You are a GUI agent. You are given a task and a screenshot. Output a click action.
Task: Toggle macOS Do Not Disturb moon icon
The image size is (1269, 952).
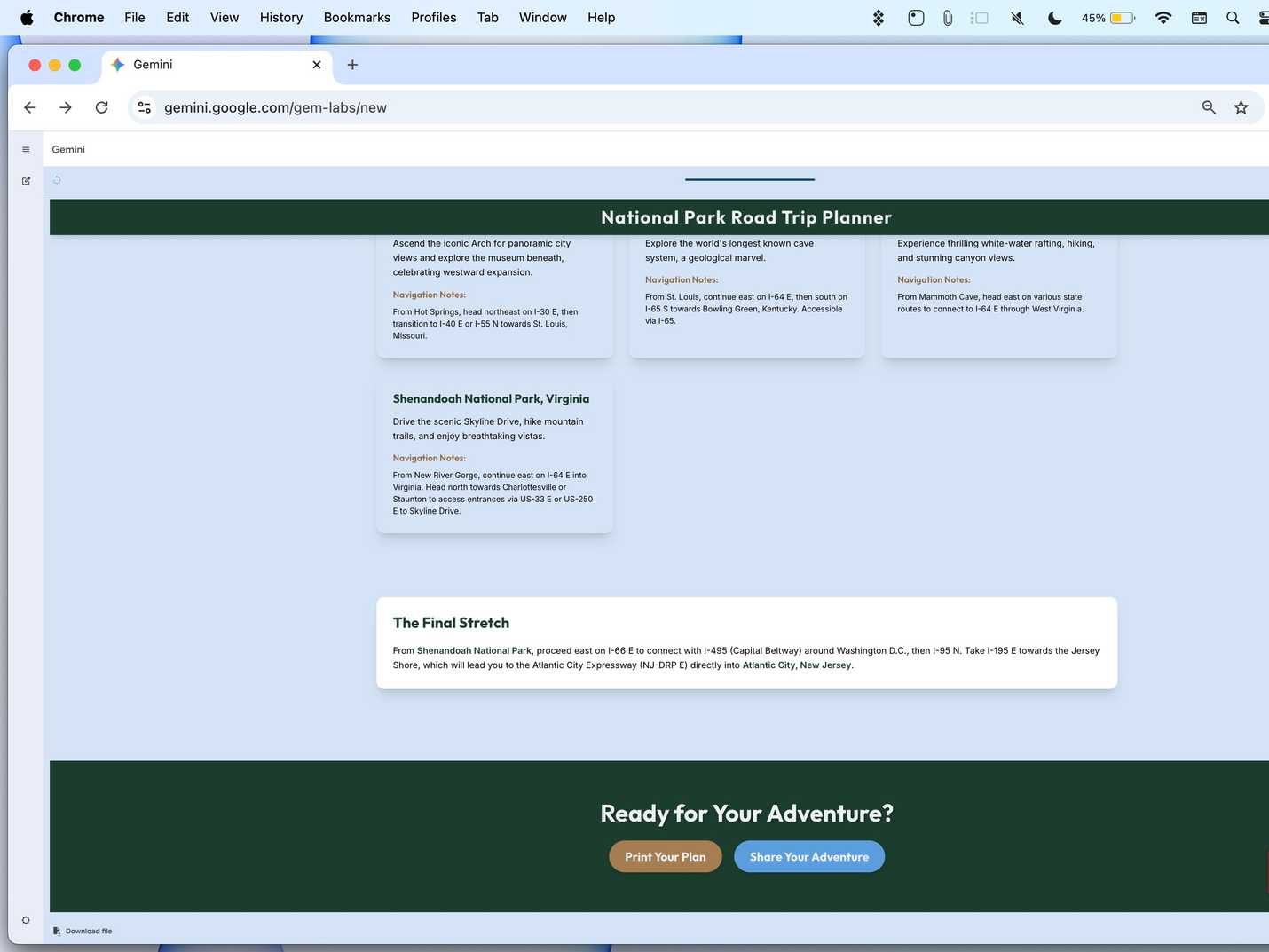(x=1054, y=18)
